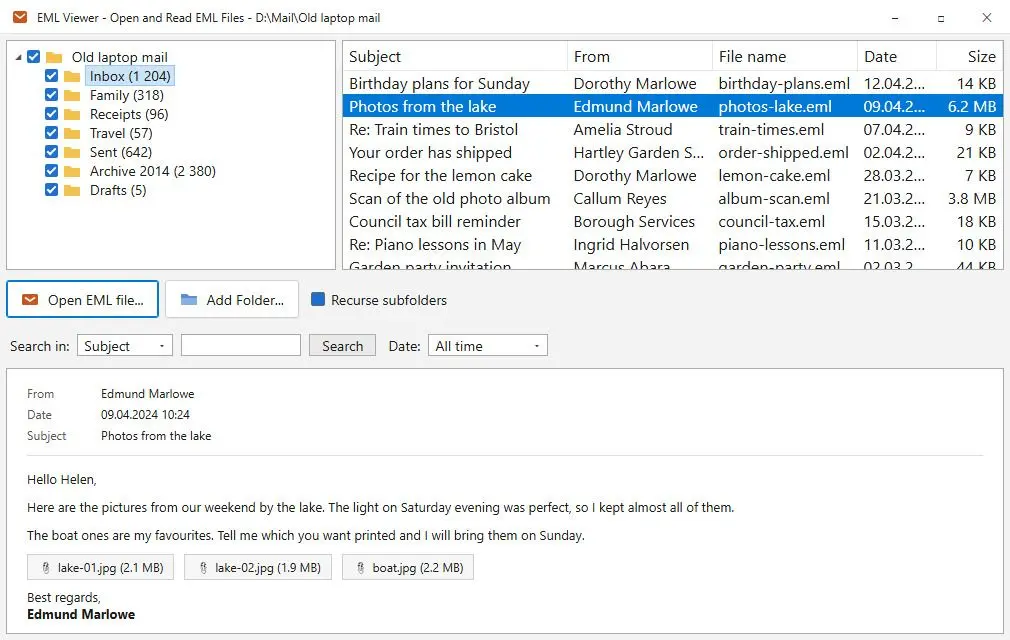Select the Archive 2014 (2 380) folder label
This screenshot has width=1010, height=640.
(153, 171)
